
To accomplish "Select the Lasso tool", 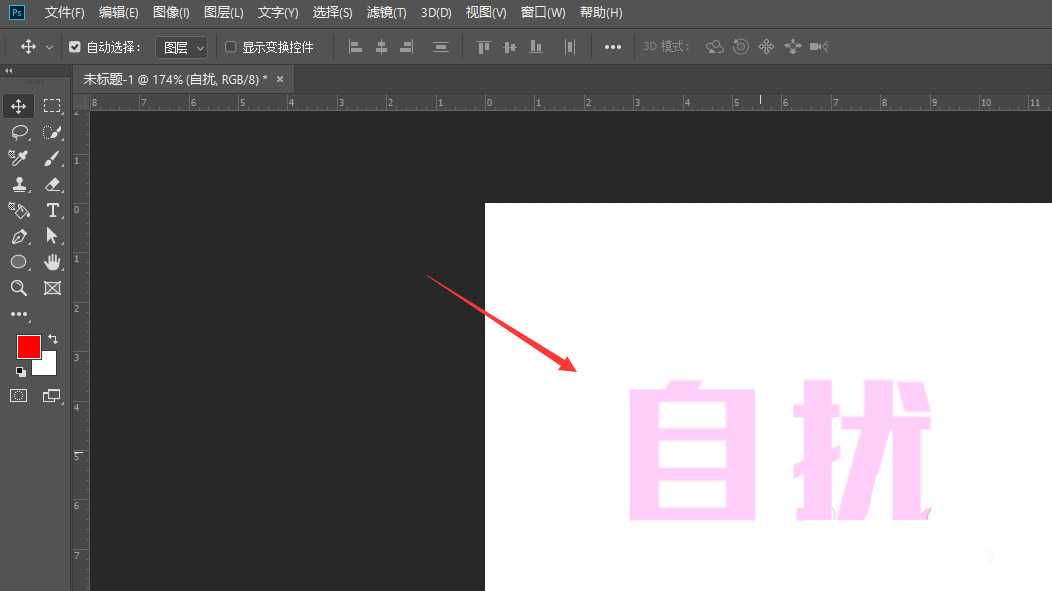I will [x=20, y=131].
